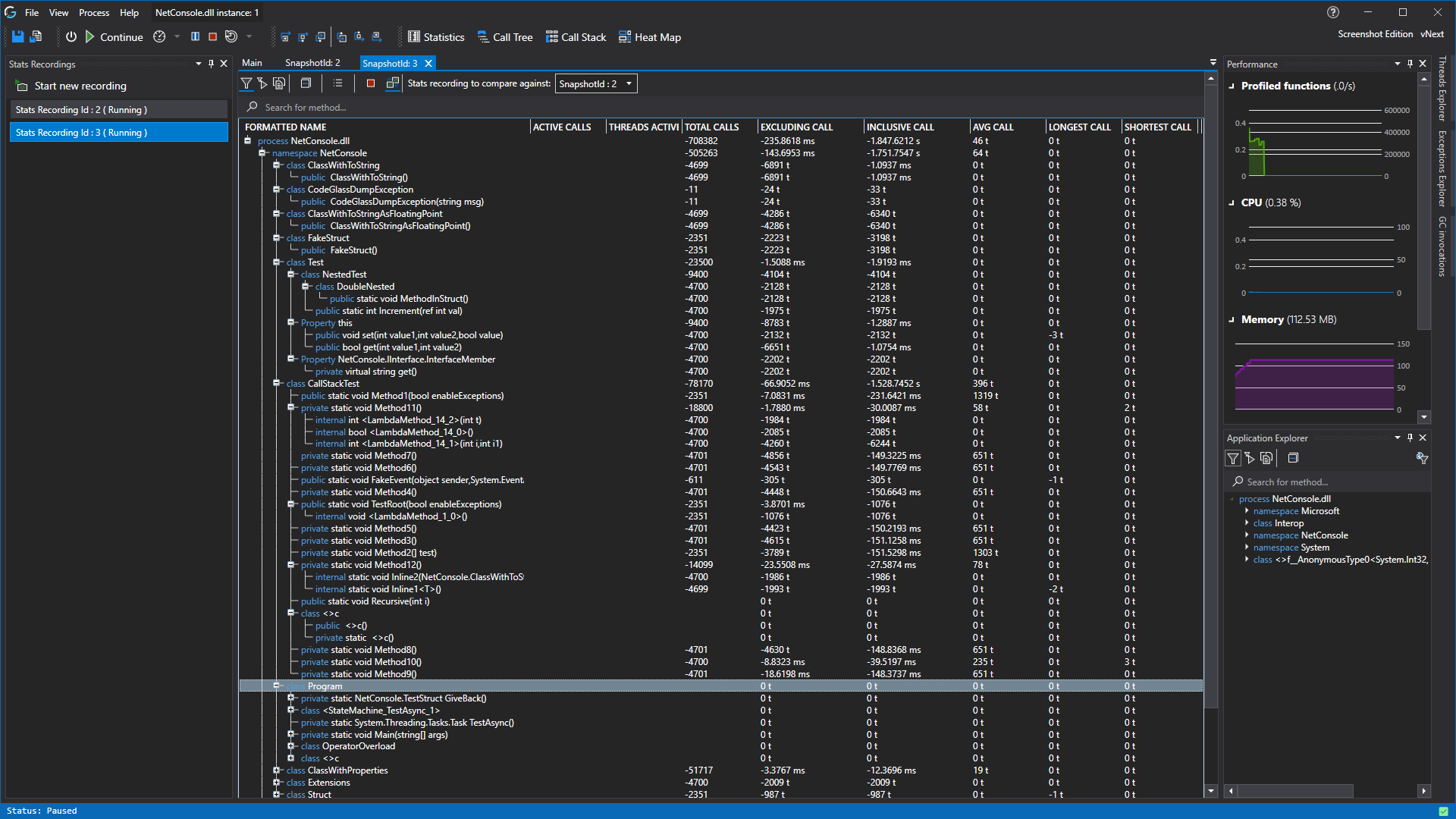
Task: Click the green status indicator icon in the status bar
Action: coord(1443,811)
